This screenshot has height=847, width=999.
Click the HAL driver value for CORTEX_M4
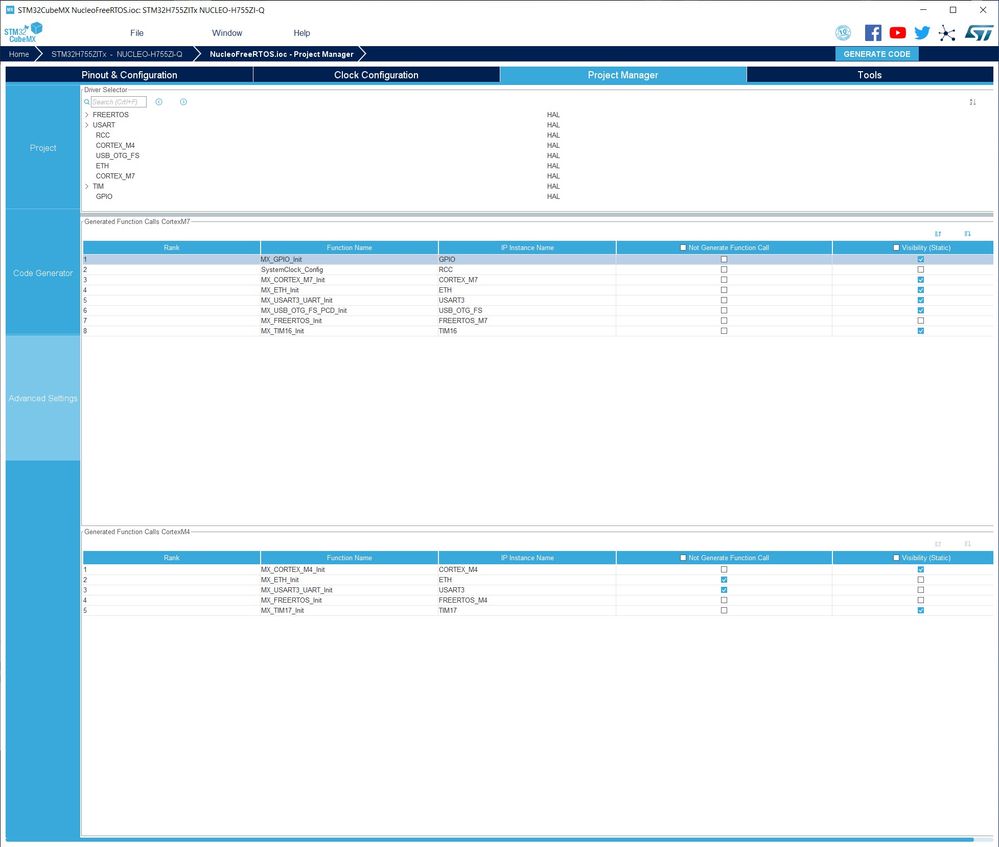[553, 145]
